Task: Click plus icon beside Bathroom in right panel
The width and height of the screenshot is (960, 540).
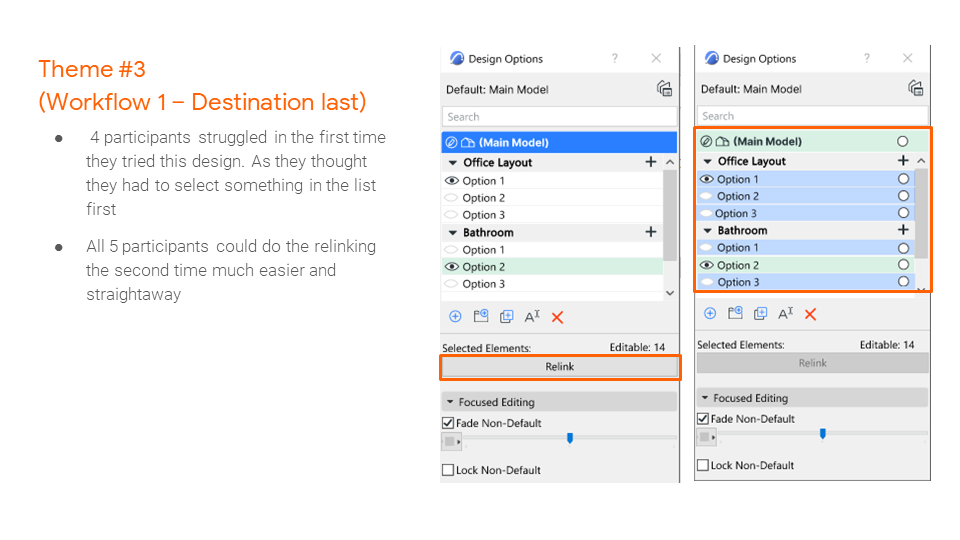Action: click(x=903, y=230)
